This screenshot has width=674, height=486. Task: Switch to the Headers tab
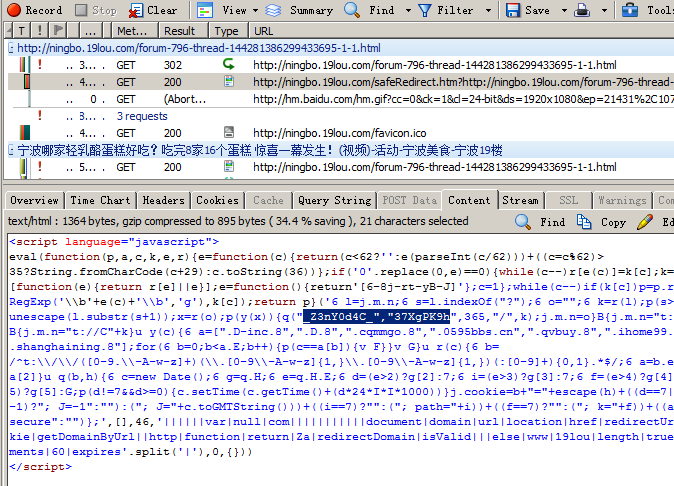pos(163,200)
